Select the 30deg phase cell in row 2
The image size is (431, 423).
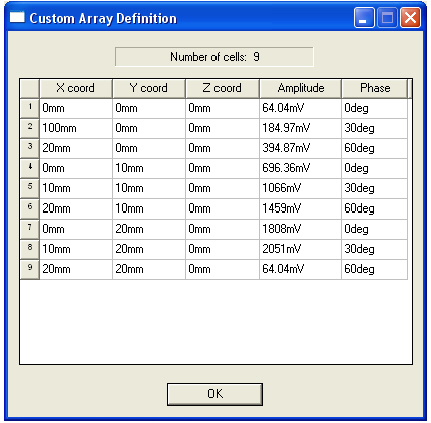(375, 128)
